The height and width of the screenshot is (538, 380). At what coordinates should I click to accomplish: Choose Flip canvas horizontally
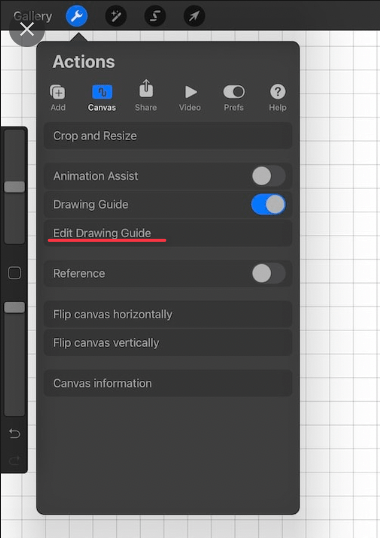[x=168, y=314]
